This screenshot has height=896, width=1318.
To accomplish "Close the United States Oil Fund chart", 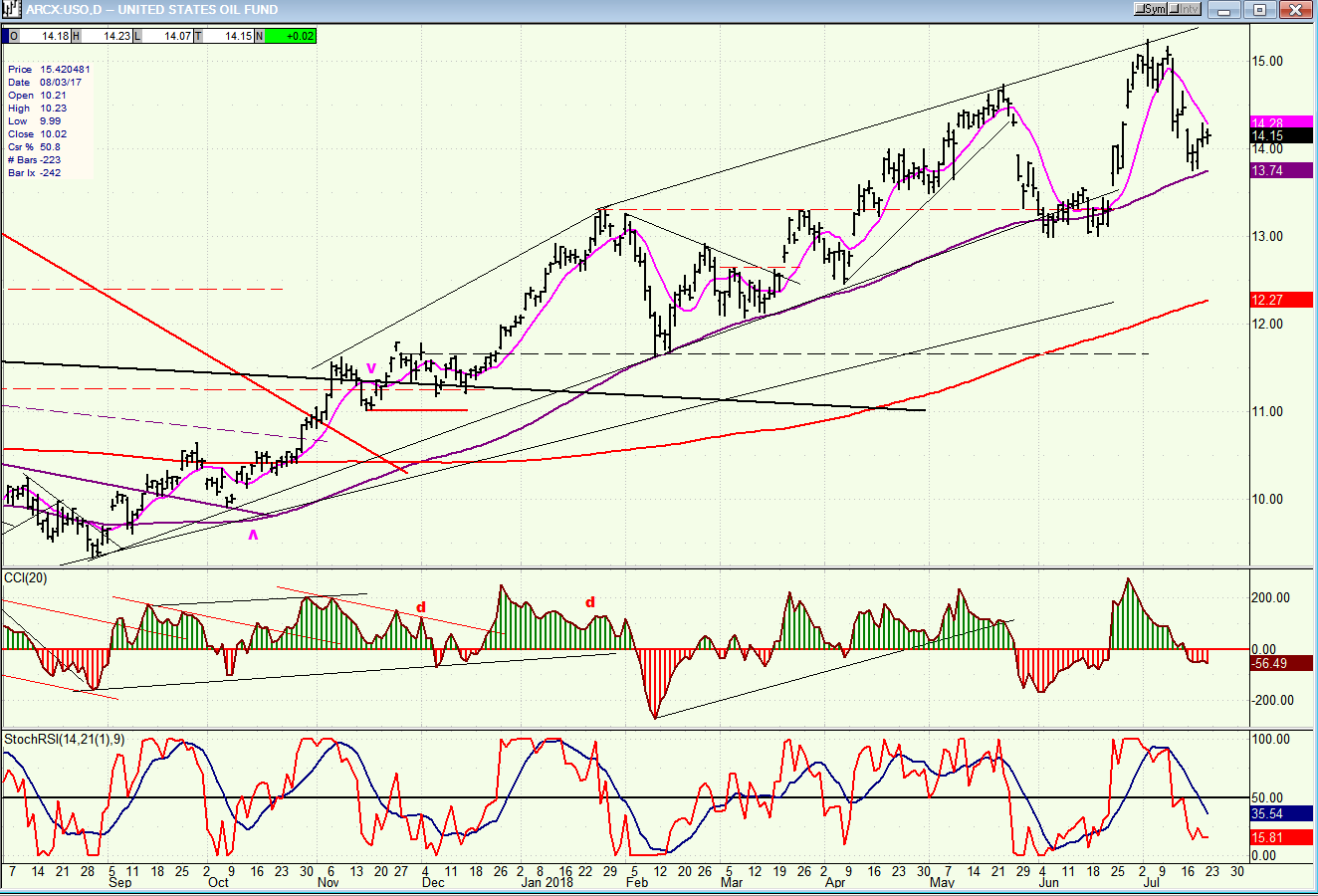I will [x=1294, y=10].
